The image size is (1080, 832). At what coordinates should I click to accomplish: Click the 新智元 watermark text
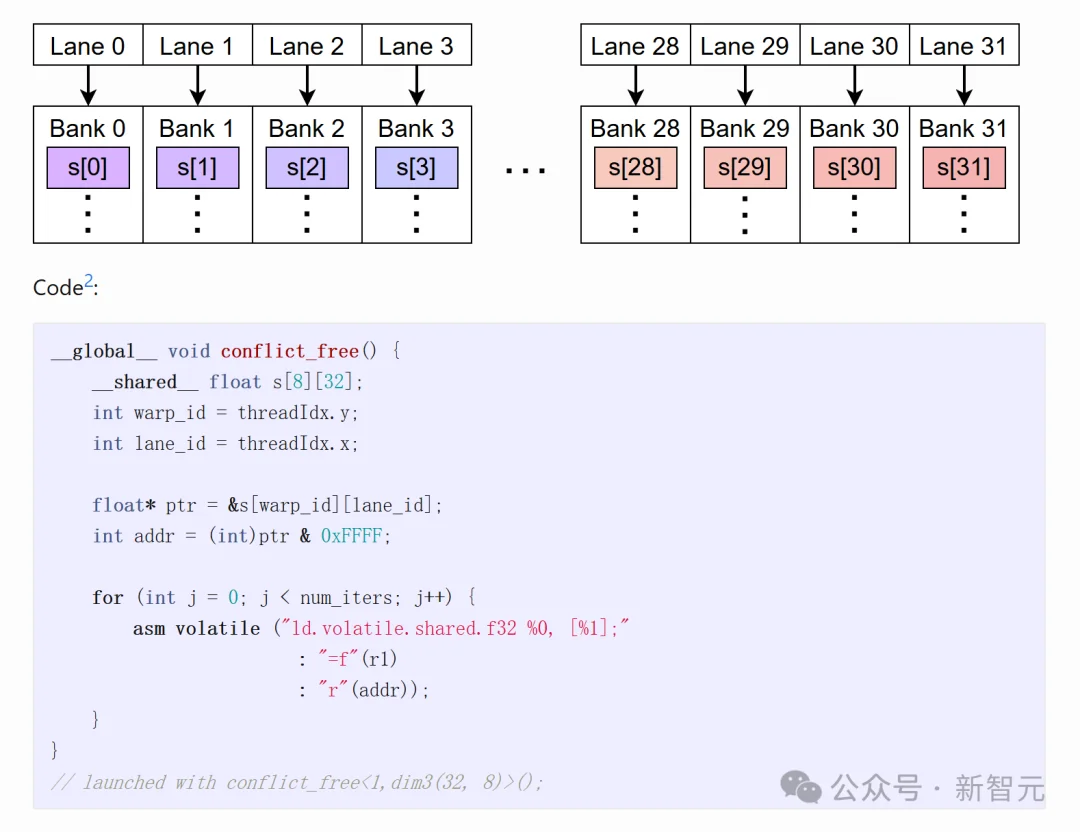pos(998,788)
